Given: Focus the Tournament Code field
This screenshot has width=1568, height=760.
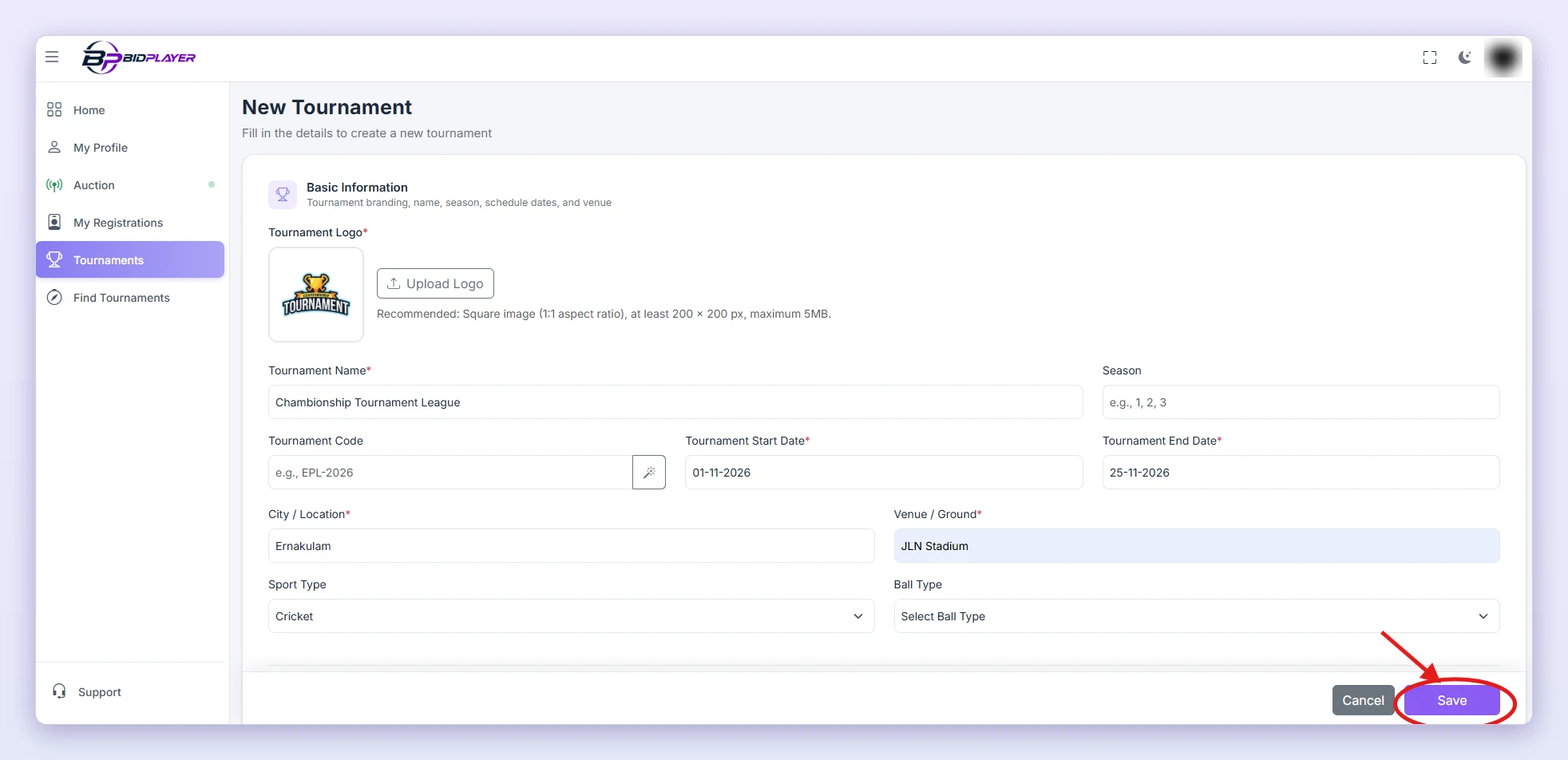Looking at the screenshot, I should (450, 472).
